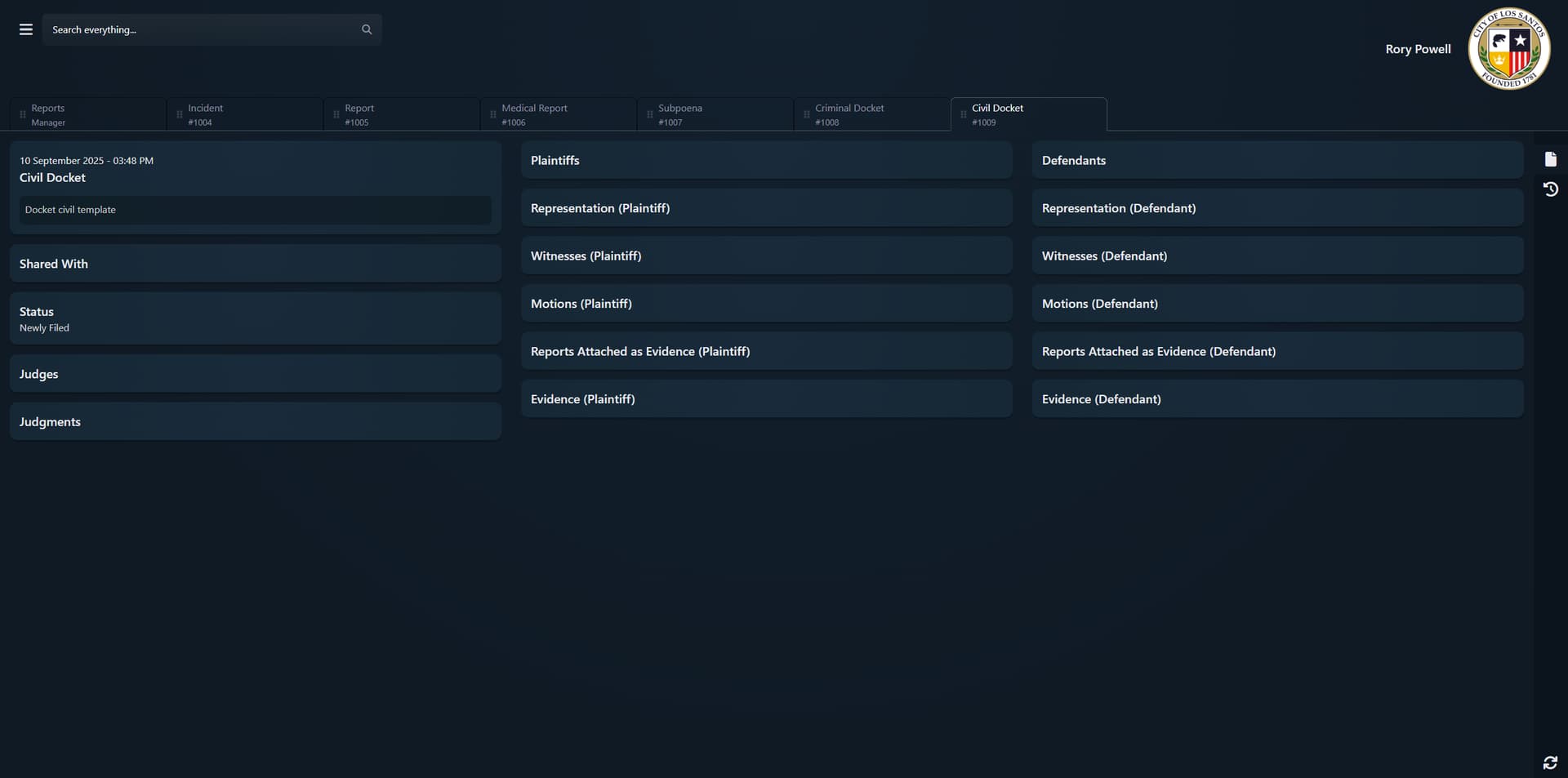Viewport: 1568px width, 778px height.
Task: Expand the Defendants section
Action: 1277,161
